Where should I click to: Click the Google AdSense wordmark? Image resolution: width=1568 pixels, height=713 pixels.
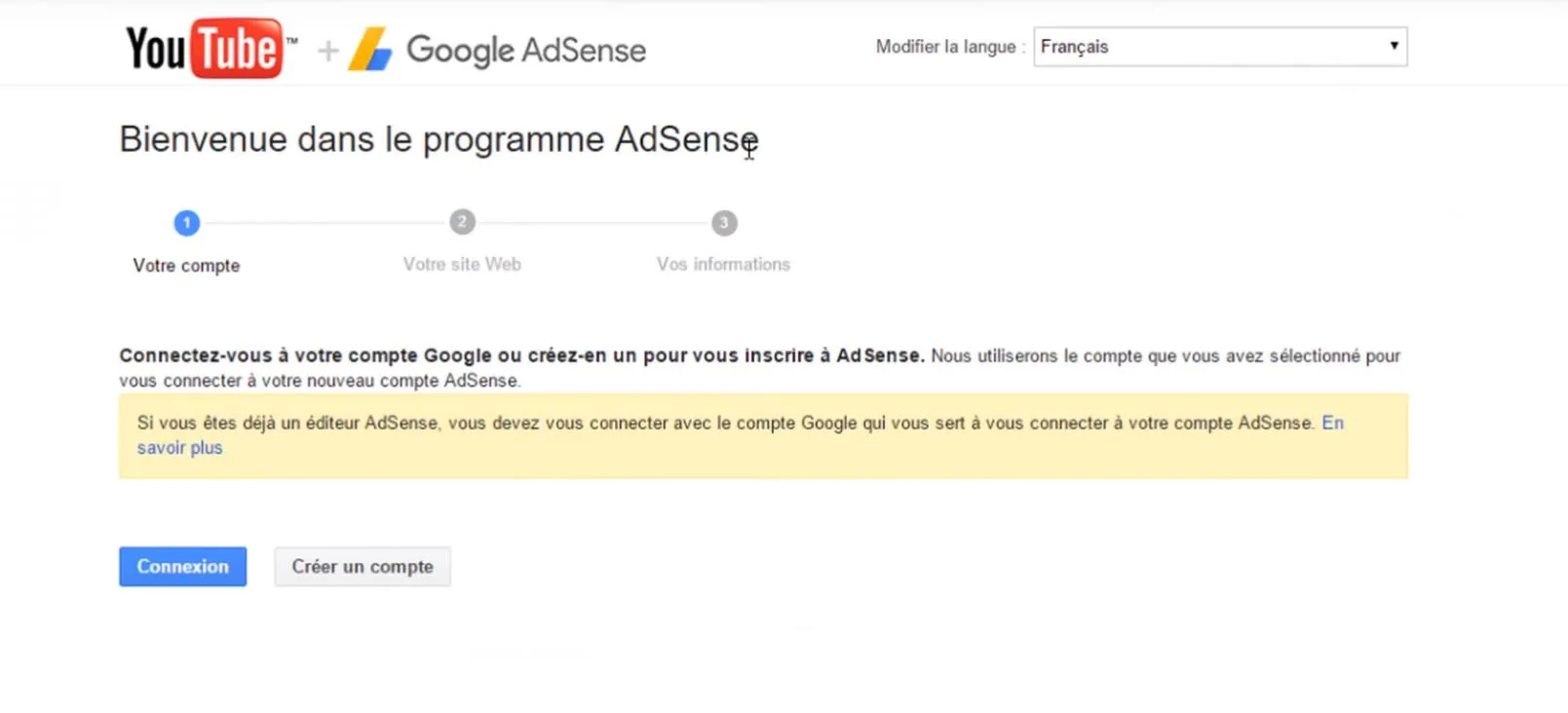pyautogui.click(x=525, y=50)
